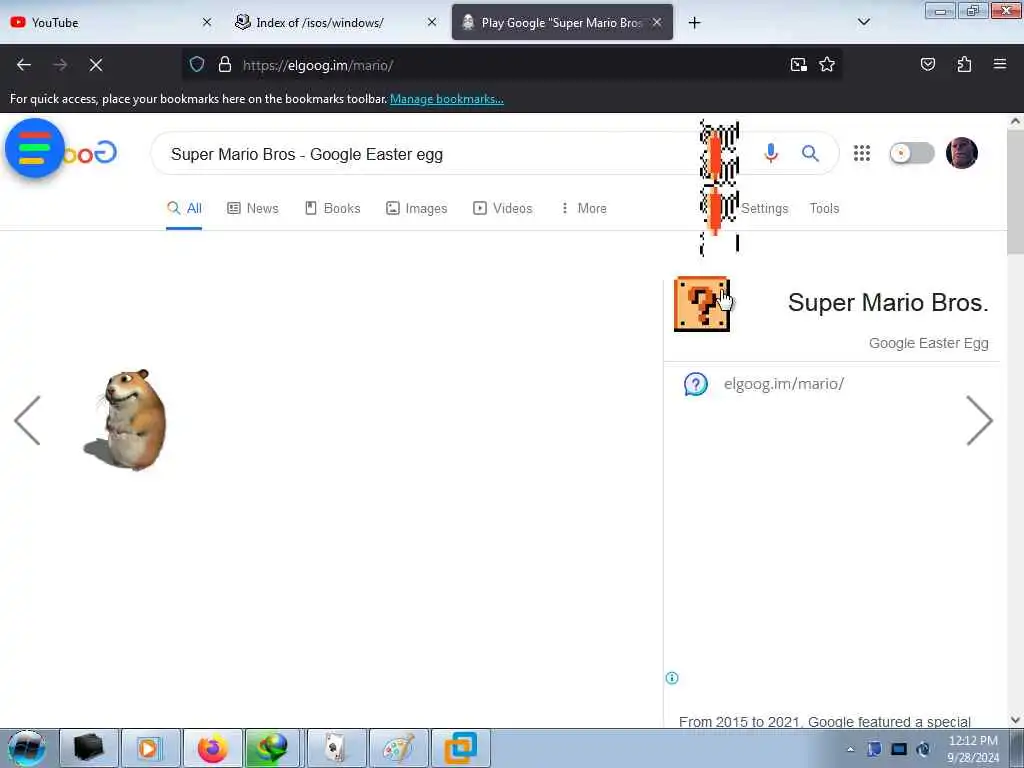1024x768 pixels.
Task: Select the Books search tab
Action: (x=332, y=208)
